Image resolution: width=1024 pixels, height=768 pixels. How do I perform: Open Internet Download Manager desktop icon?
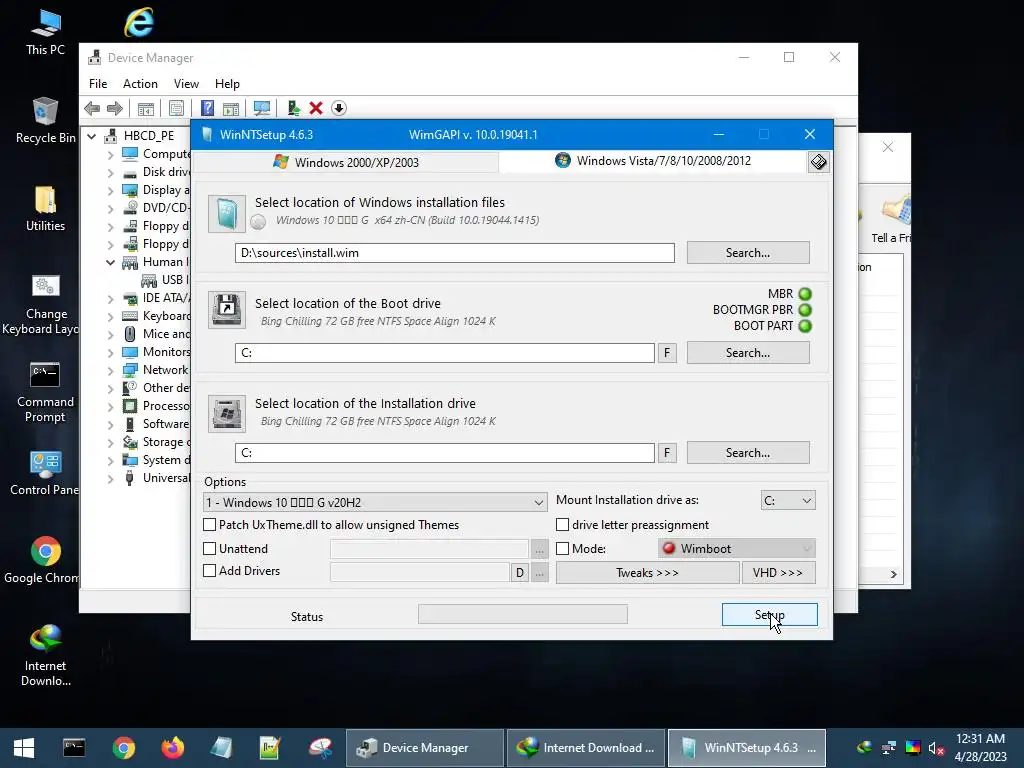pyautogui.click(x=45, y=655)
